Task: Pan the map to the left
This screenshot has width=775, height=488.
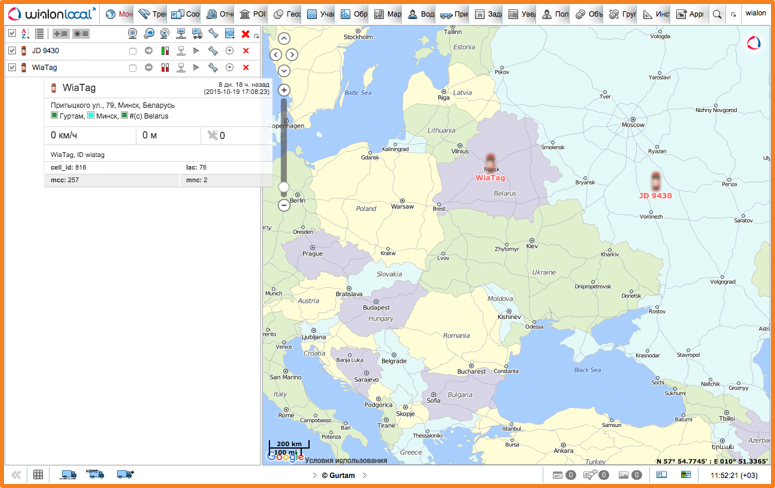Action: pos(276,54)
